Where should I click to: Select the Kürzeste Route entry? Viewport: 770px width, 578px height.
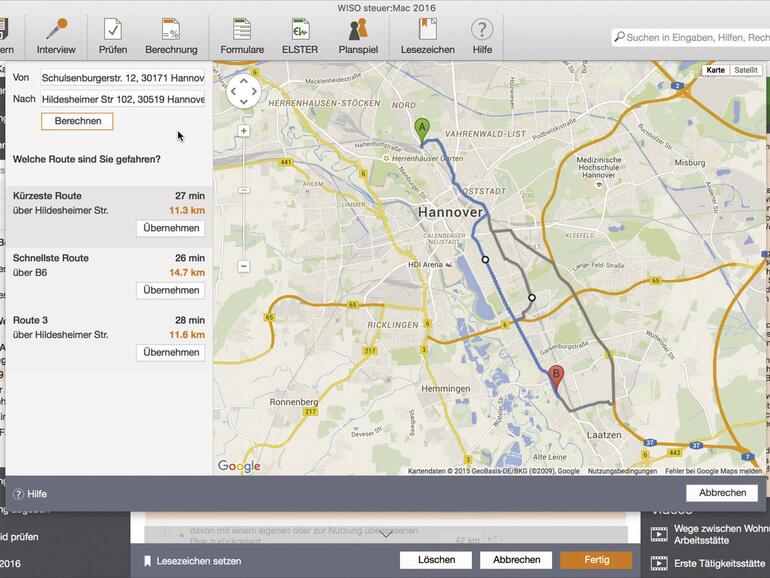[x=109, y=217]
